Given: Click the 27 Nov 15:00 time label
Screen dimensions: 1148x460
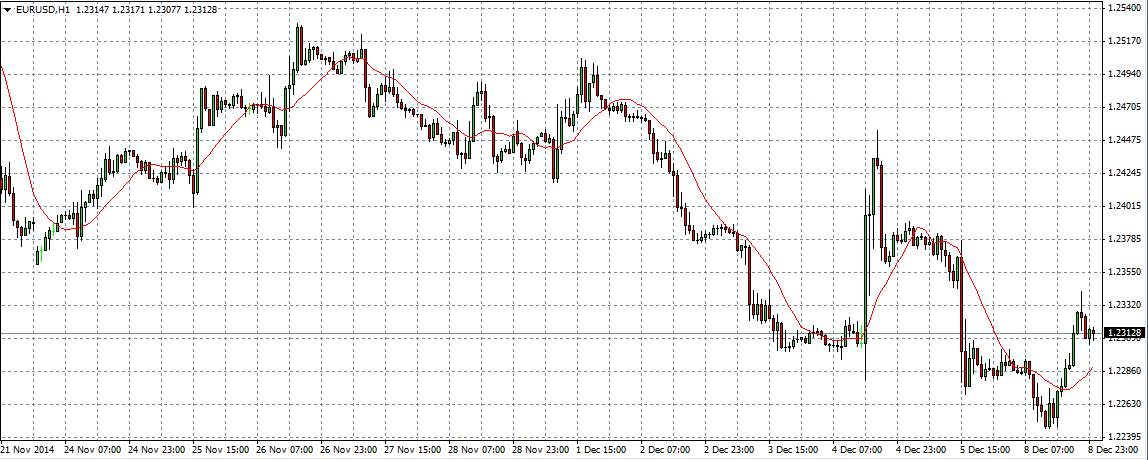Looking at the screenshot, I should (x=411, y=448).
